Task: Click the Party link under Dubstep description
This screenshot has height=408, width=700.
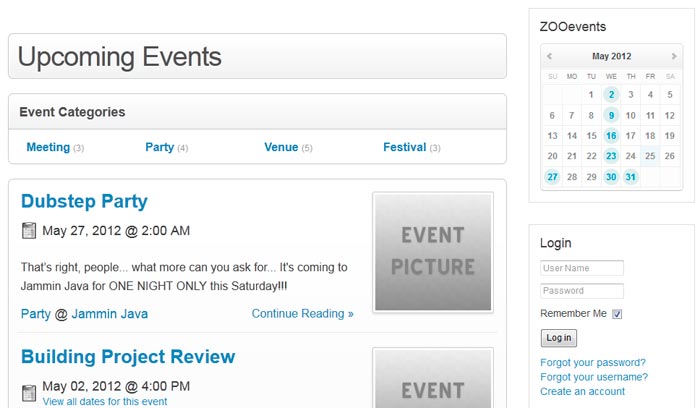Action: pyautogui.click(x=36, y=314)
